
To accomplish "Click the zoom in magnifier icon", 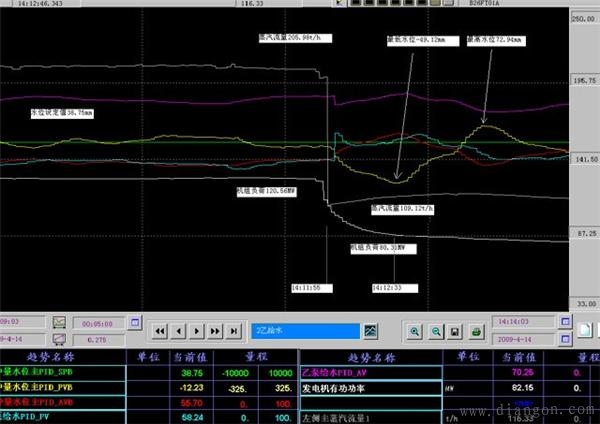I will (416, 330).
